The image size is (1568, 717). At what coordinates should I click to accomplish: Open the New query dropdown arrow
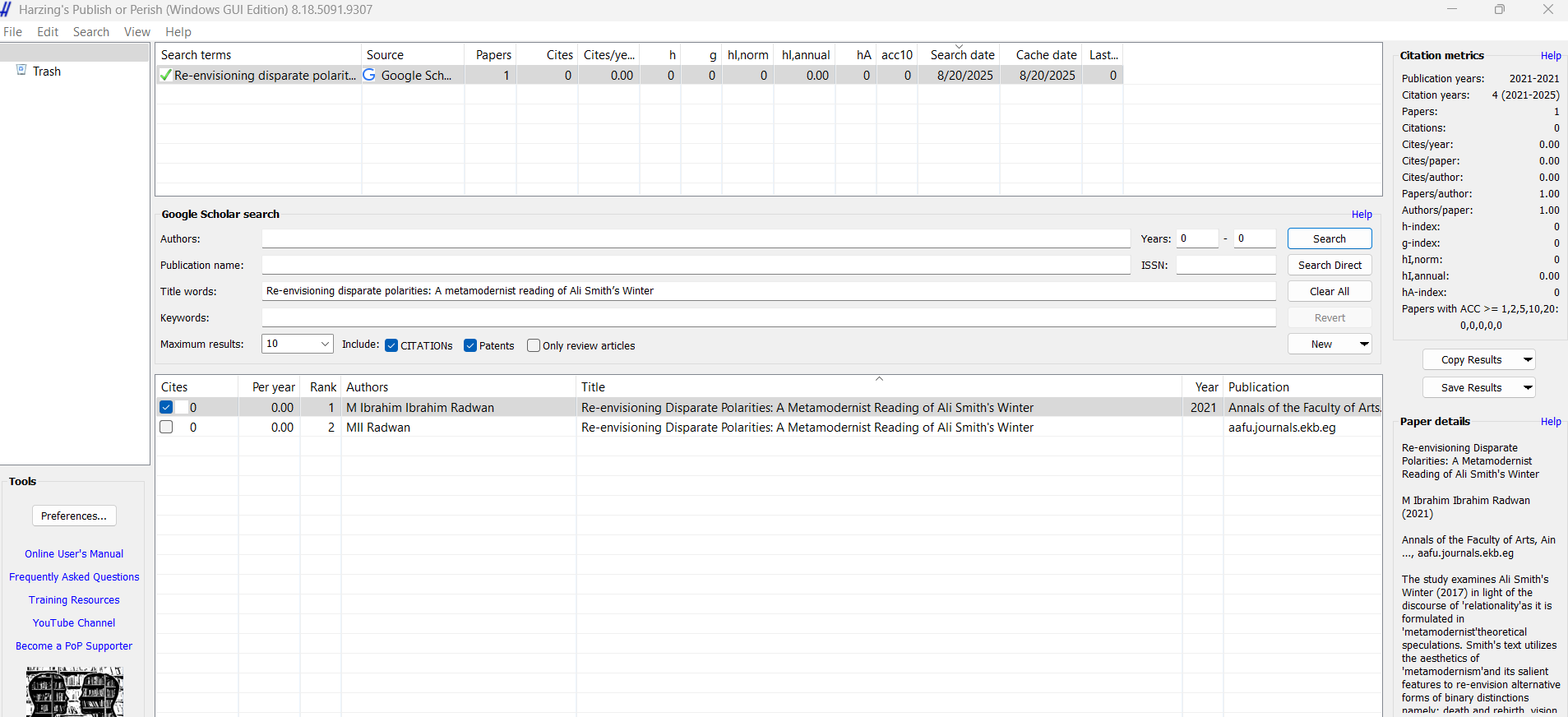(1364, 344)
